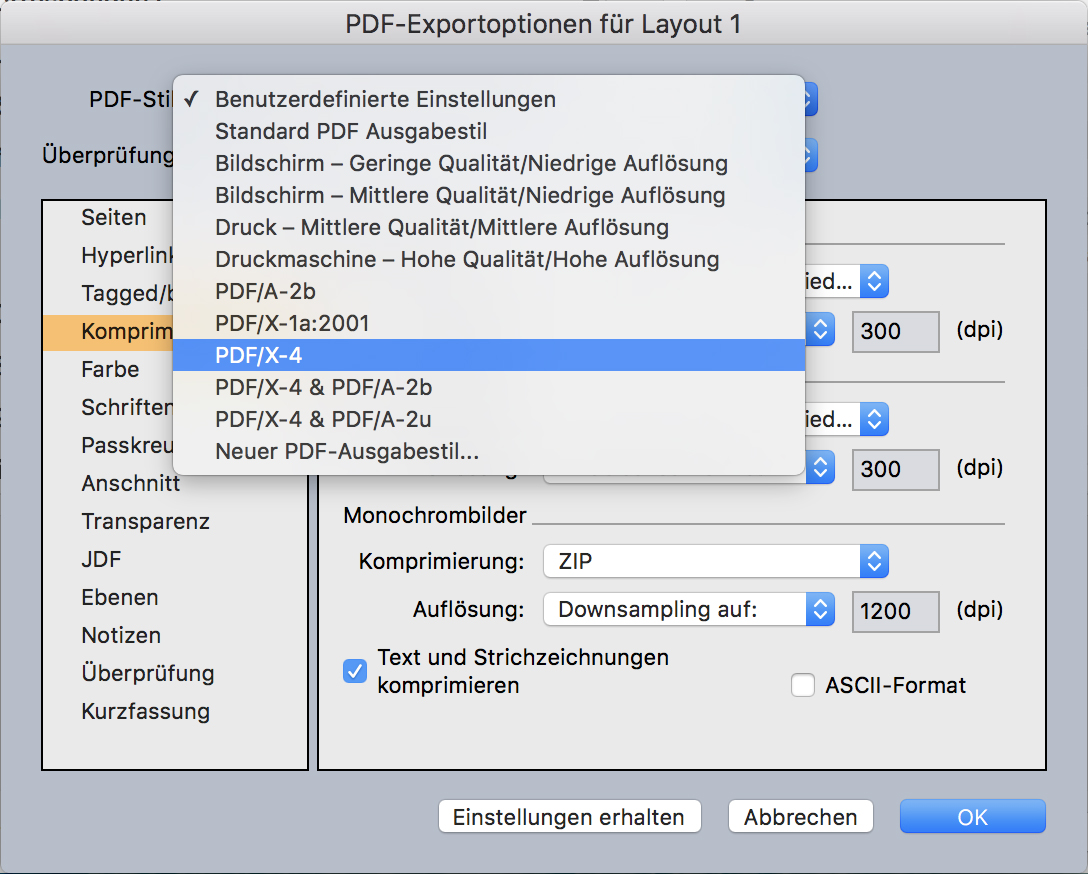
Task: Click the OK button
Action: click(972, 816)
